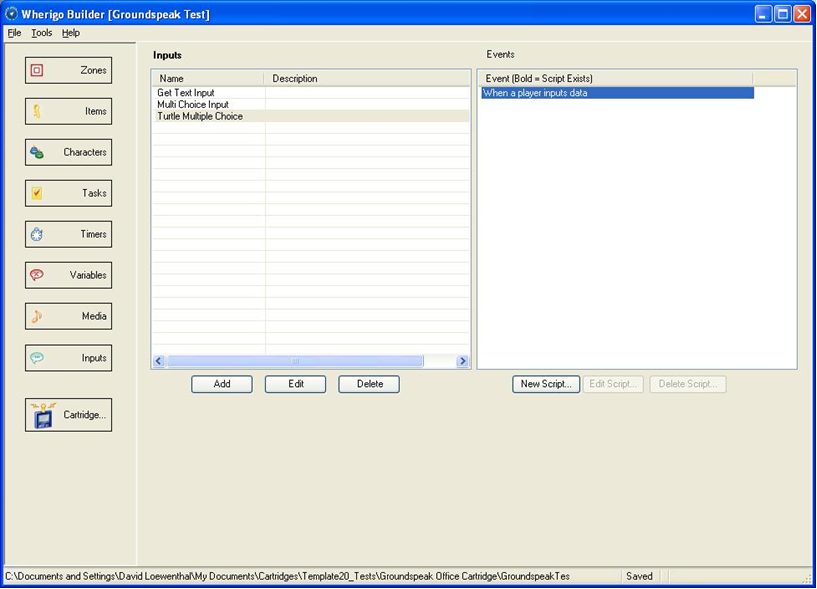Image resolution: width=817 pixels, height=589 pixels.
Task: Open the Zones section icon
Action: pyautogui.click(x=37, y=70)
